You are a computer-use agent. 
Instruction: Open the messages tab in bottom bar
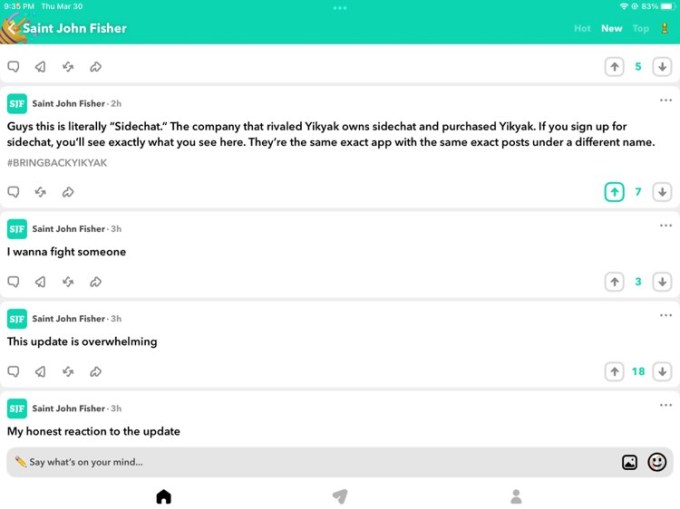340,496
